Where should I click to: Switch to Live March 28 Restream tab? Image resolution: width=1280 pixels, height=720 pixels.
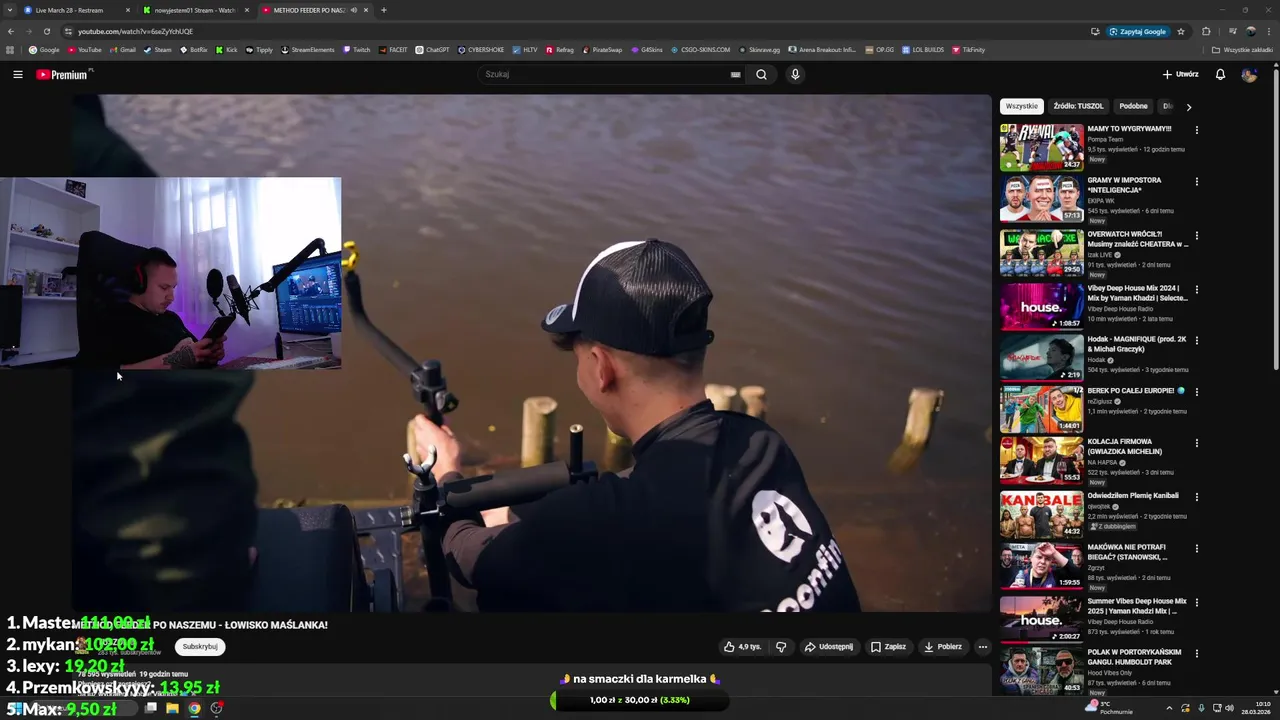(x=75, y=10)
